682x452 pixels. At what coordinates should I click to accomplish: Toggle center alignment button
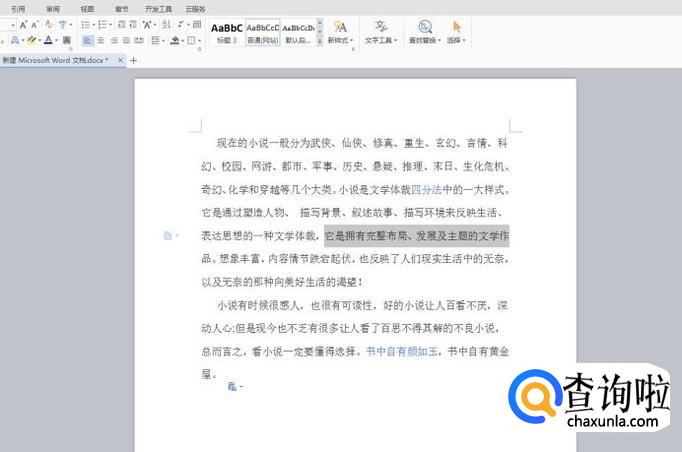coord(100,40)
